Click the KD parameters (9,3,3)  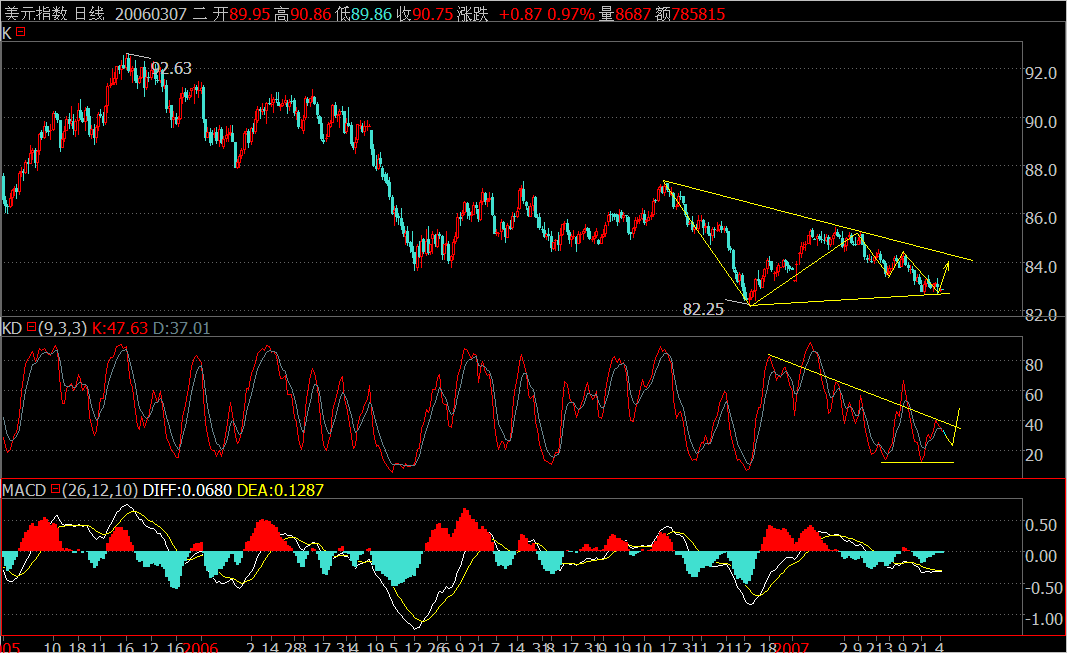(x=63, y=328)
